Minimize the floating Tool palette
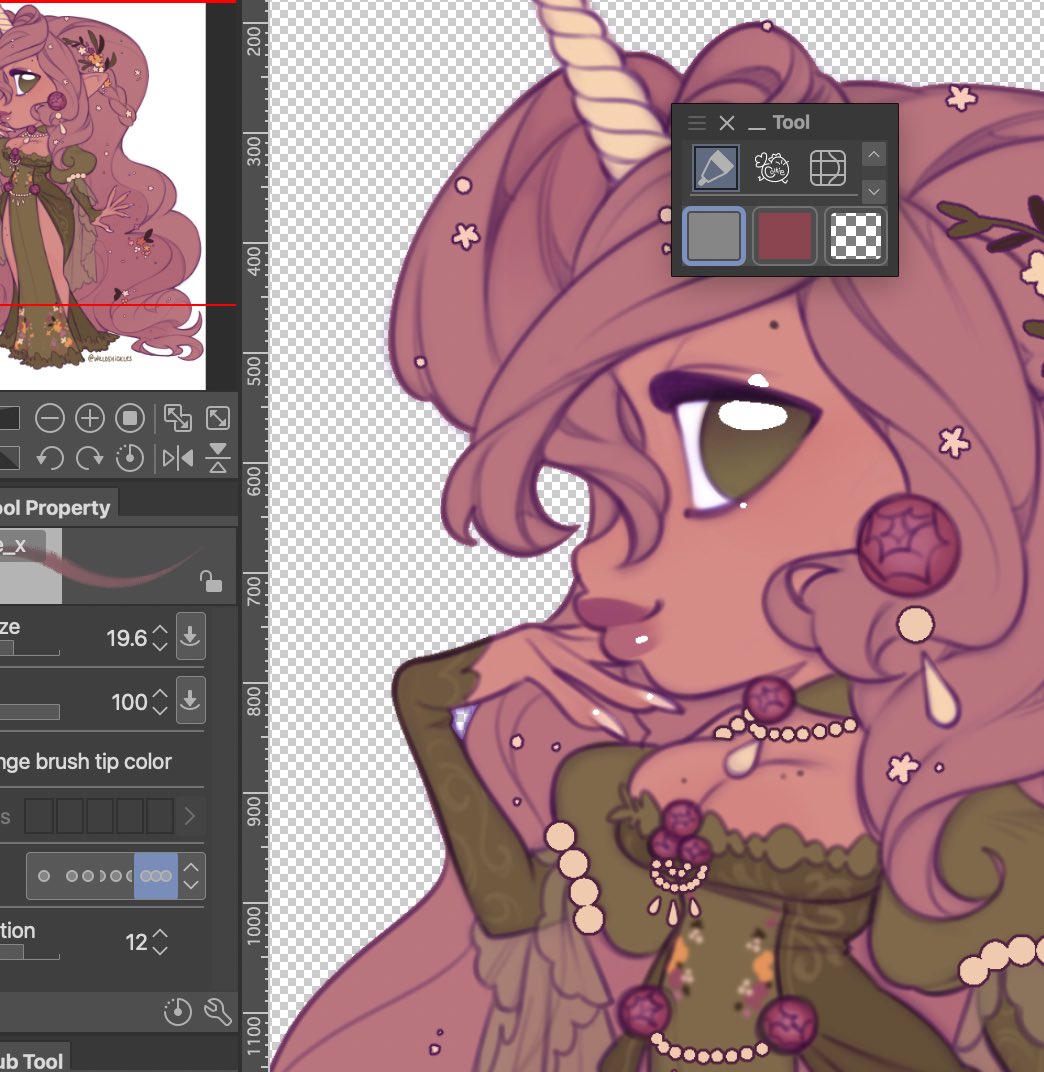The height and width of the screenshot is (1072, 1044). point(756,127)
